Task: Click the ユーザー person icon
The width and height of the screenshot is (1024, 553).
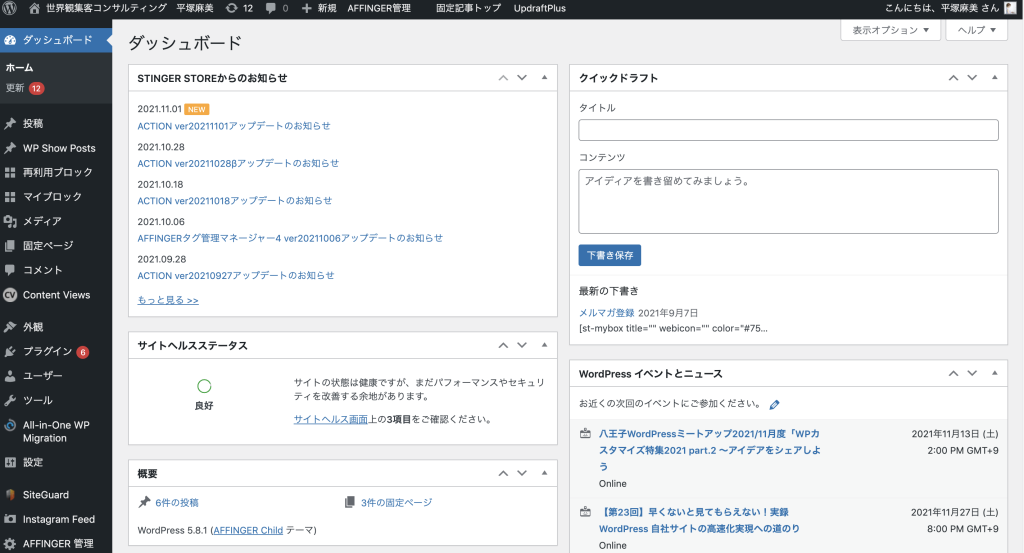Action: [10, 376]
